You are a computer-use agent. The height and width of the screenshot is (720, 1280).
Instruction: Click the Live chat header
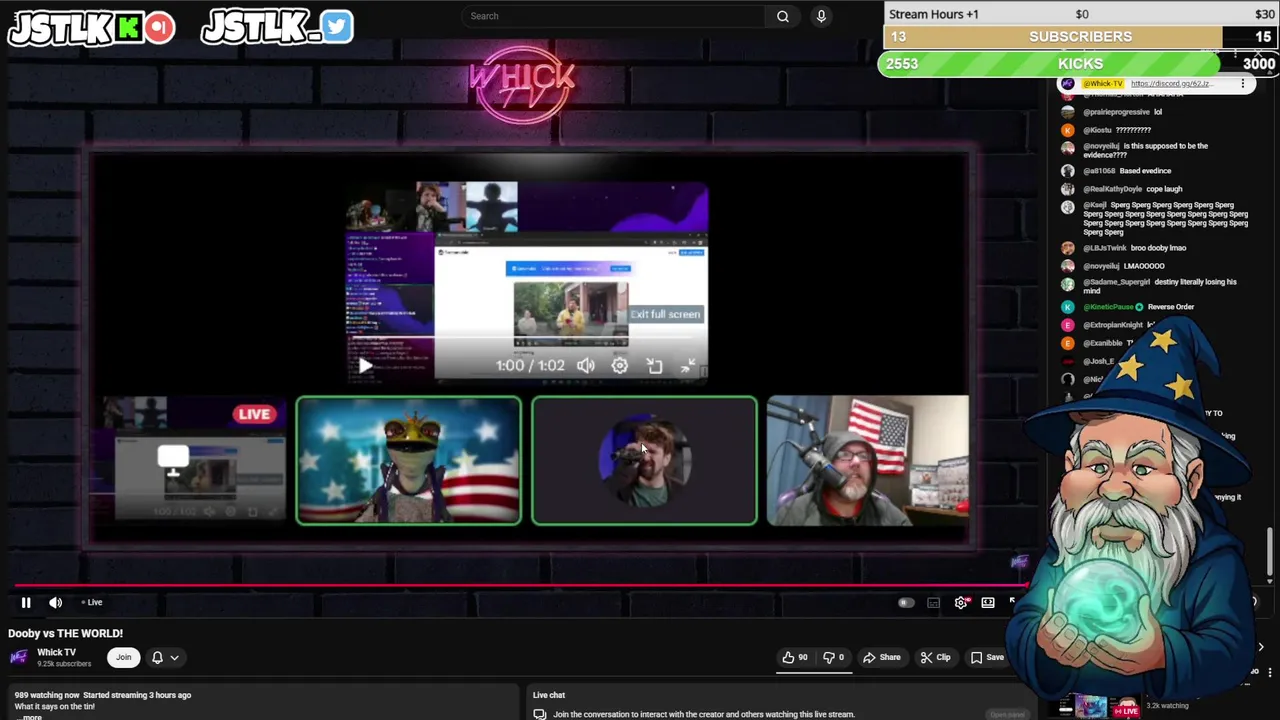(549, 695)
